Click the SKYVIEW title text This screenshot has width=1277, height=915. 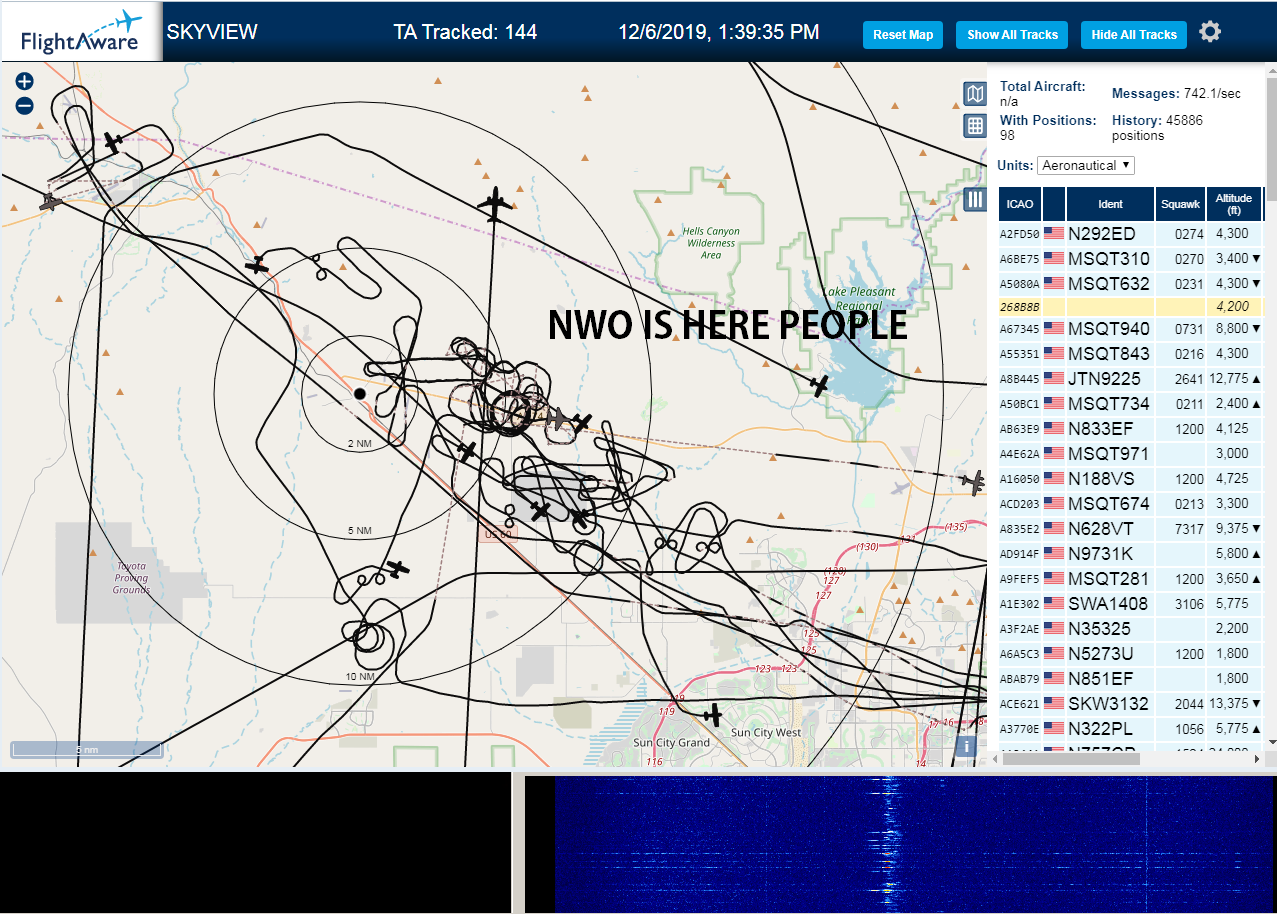[x=212, y=32]
